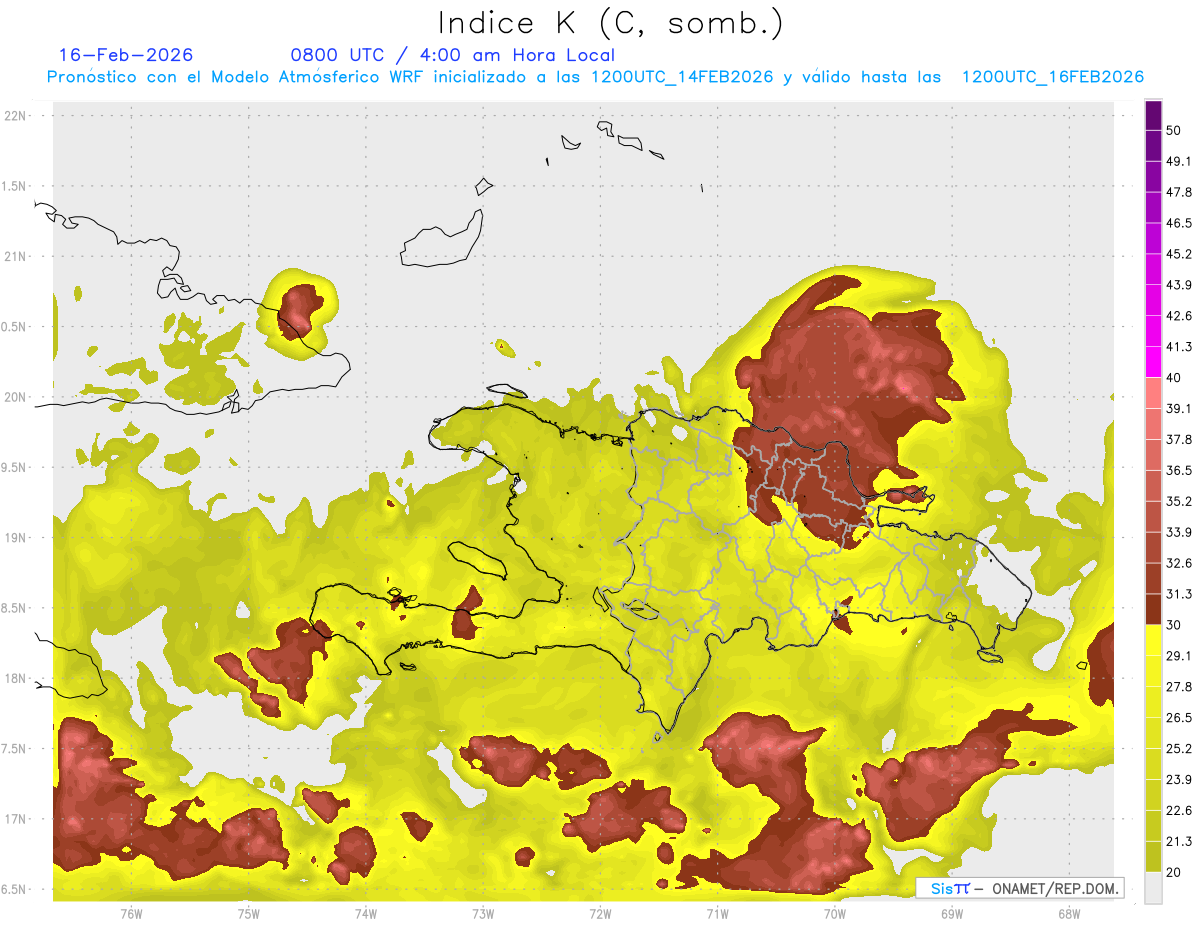Click the 35.2 value on the color scale
Viewport: 1200px width, 927px height.
tap(1179, 501)
